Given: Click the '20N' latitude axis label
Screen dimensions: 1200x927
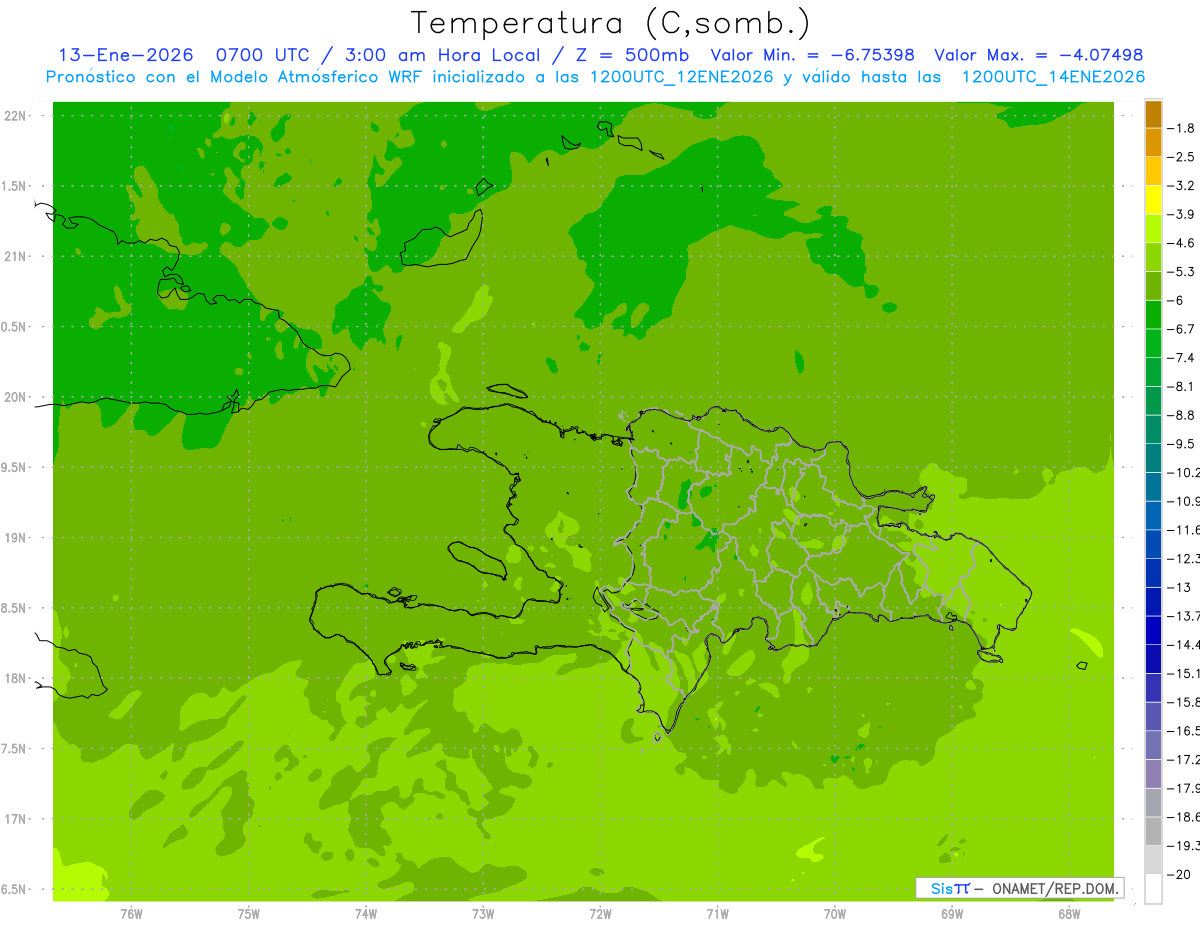Looking at the screenshot, I should tap(13, 398).
